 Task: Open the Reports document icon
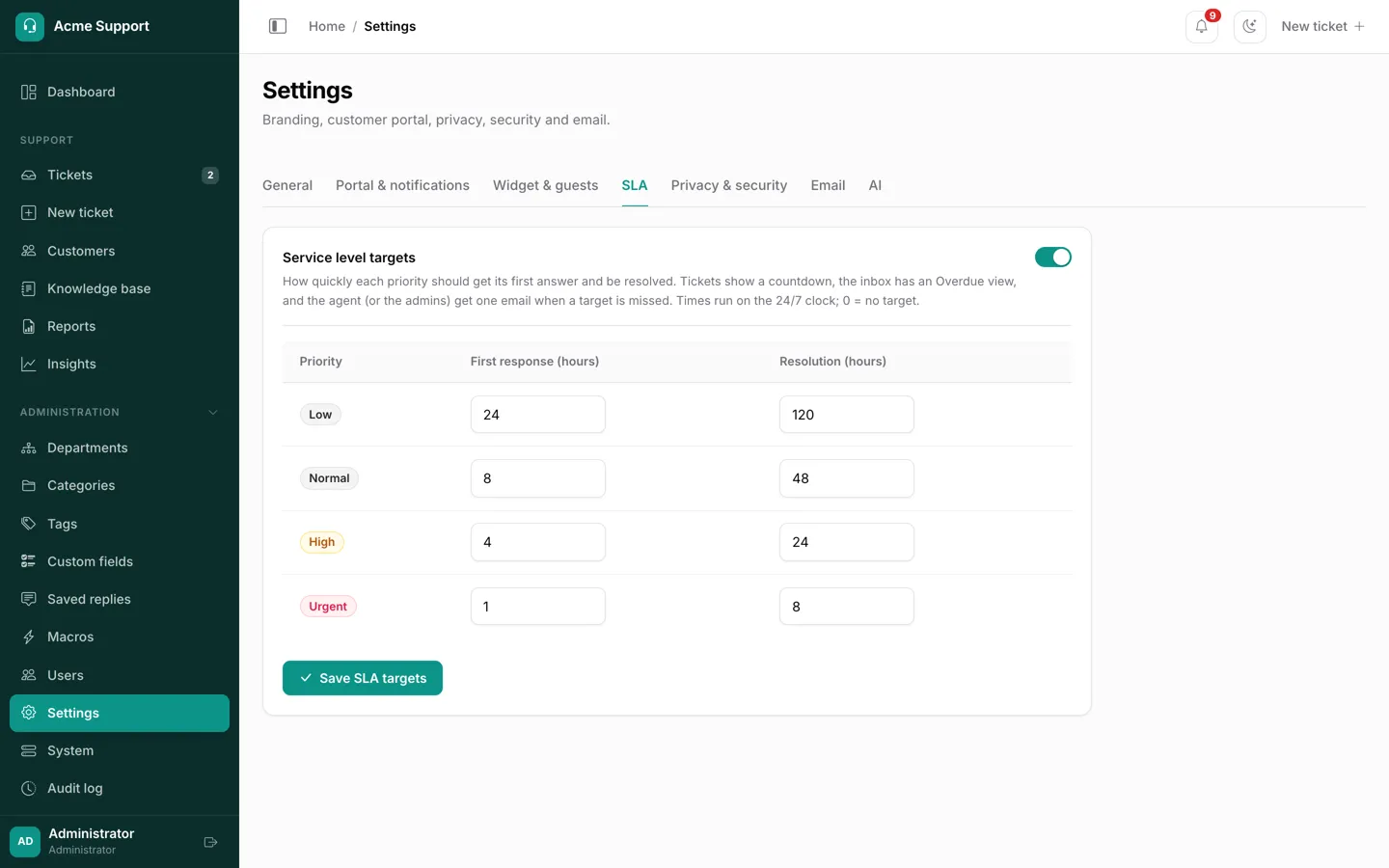click(x=29, y=326)
